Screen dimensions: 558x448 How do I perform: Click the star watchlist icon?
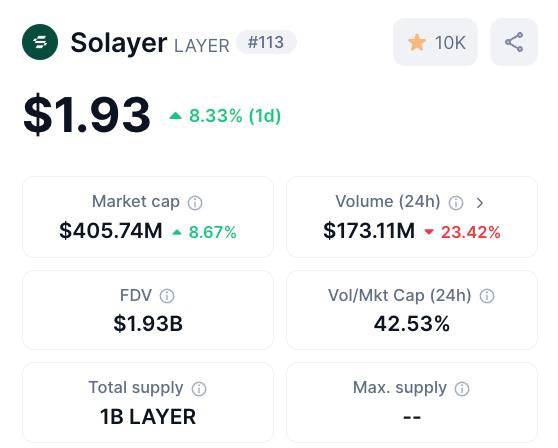click(x=417, y=42)
